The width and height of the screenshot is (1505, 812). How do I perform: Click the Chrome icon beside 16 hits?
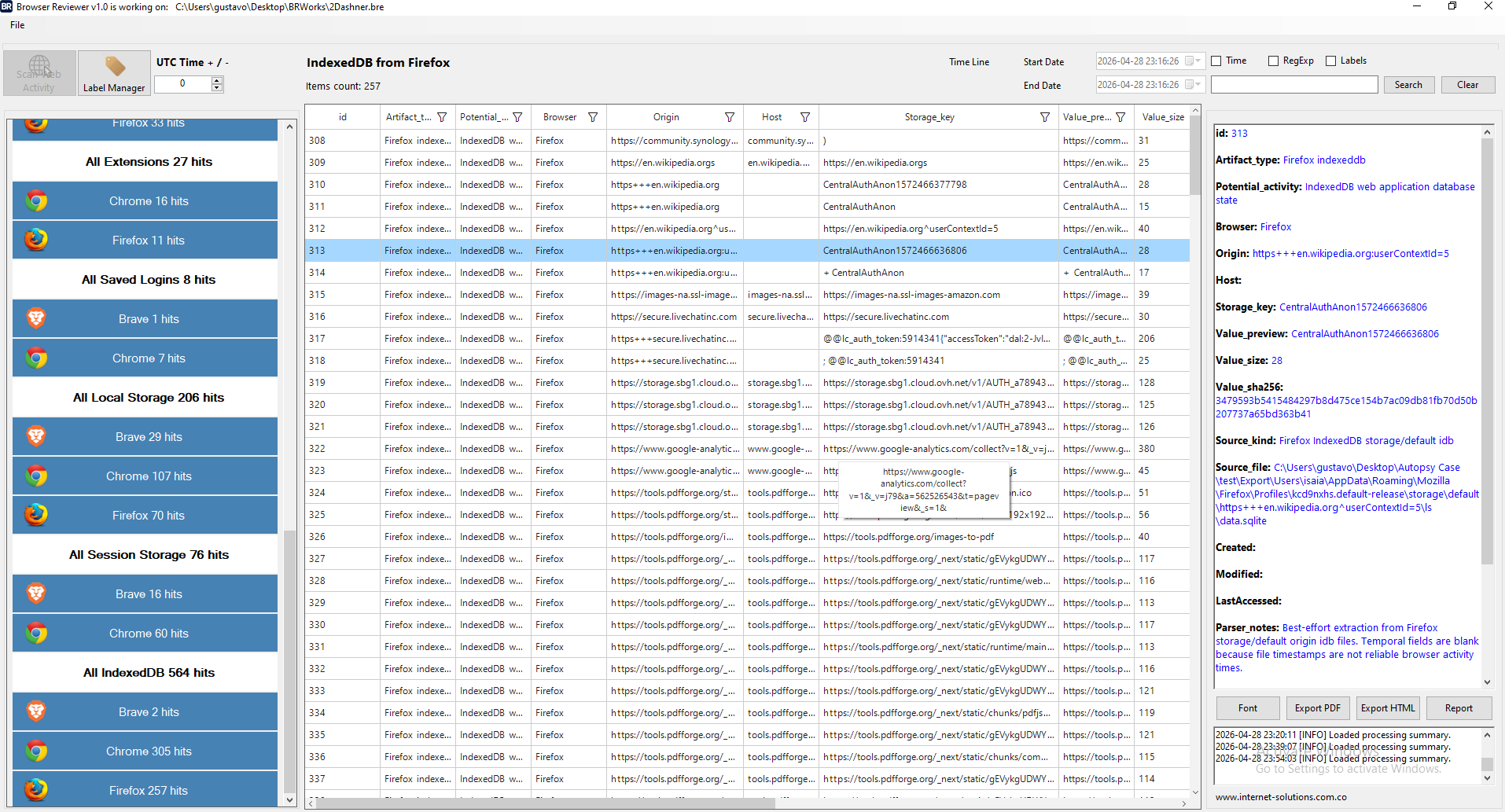coord(36,201)
